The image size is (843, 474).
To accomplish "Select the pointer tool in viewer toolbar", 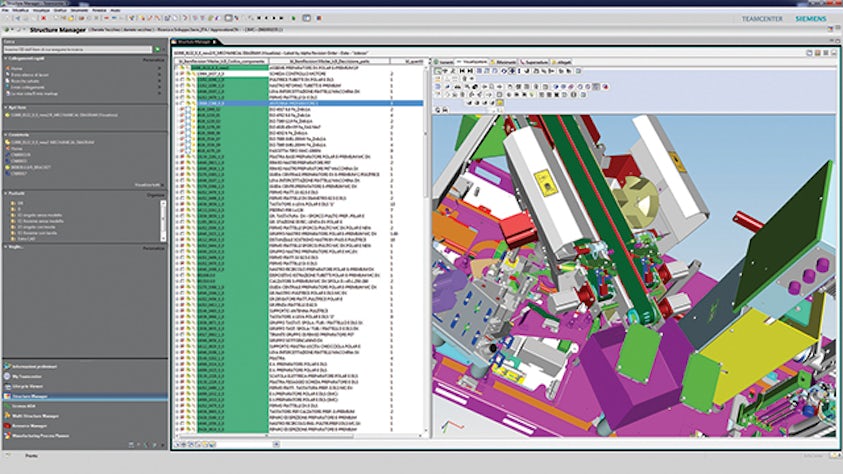I will pos(438,71).
